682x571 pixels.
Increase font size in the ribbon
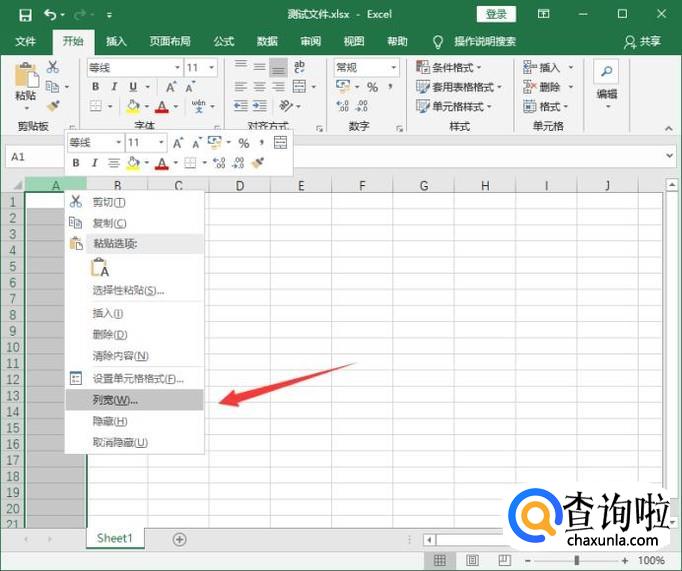point(171,87)
